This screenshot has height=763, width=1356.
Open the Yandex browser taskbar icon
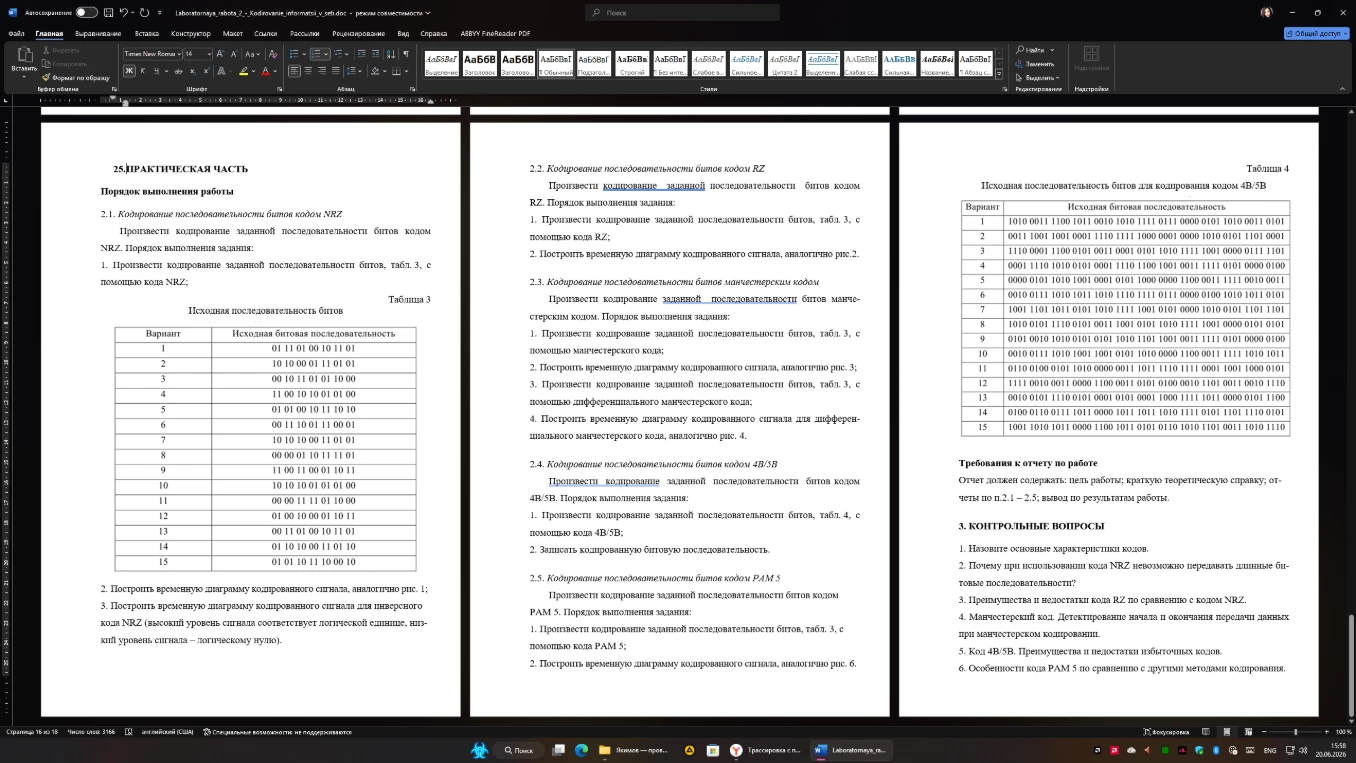[736, 750]
